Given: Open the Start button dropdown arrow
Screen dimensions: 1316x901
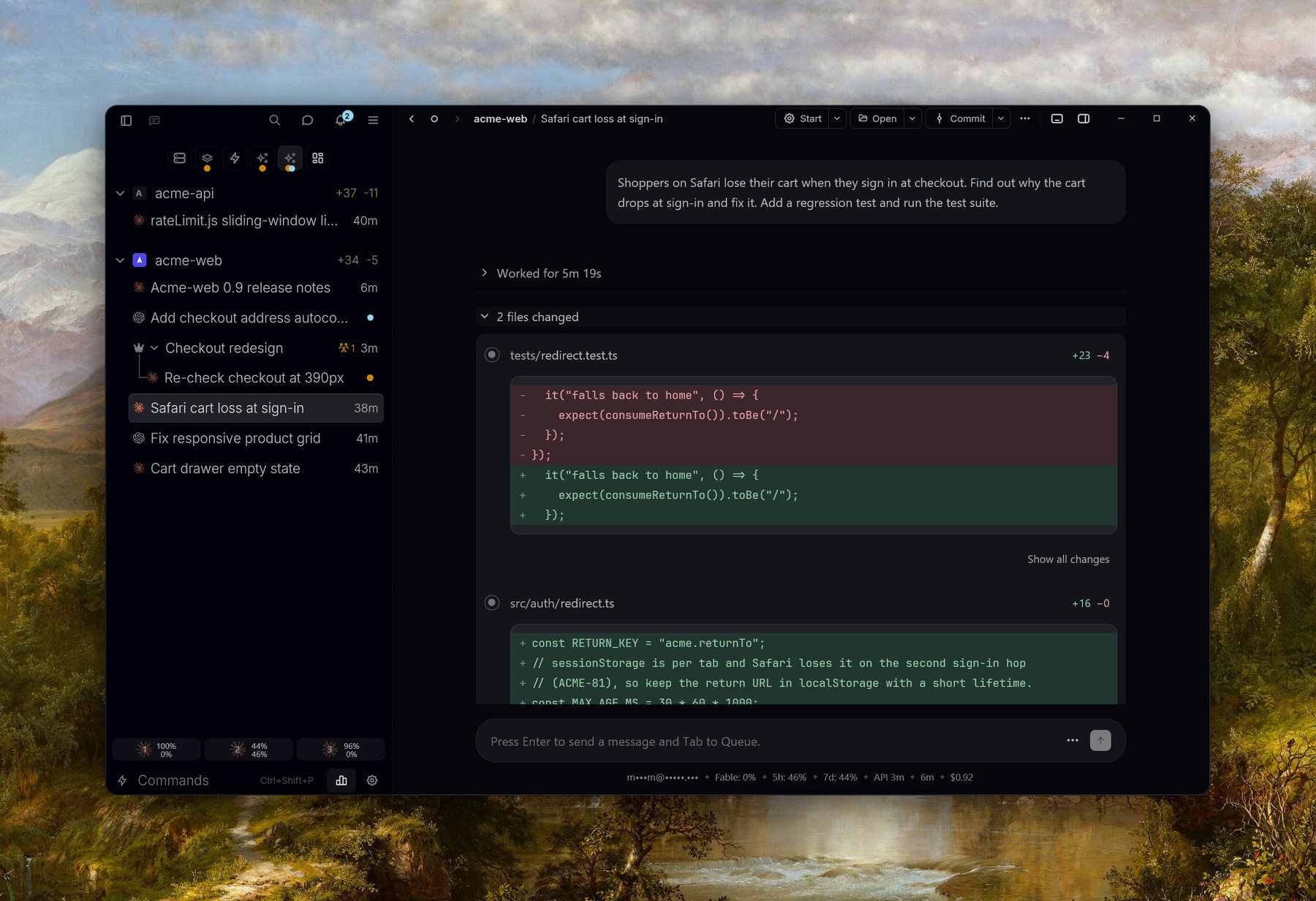Looking at the screenshot, I should click(837, 118).
